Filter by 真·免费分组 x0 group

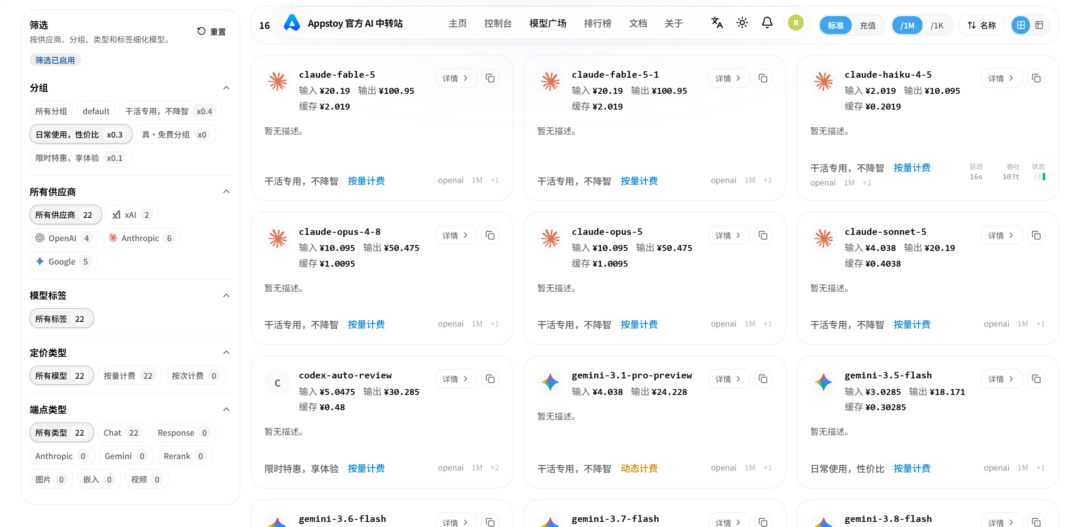tap(175, 134)
